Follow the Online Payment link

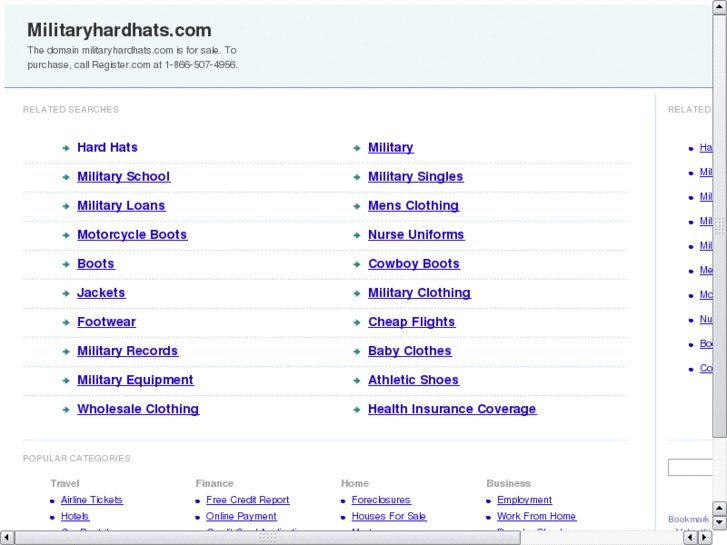point(241,516)
